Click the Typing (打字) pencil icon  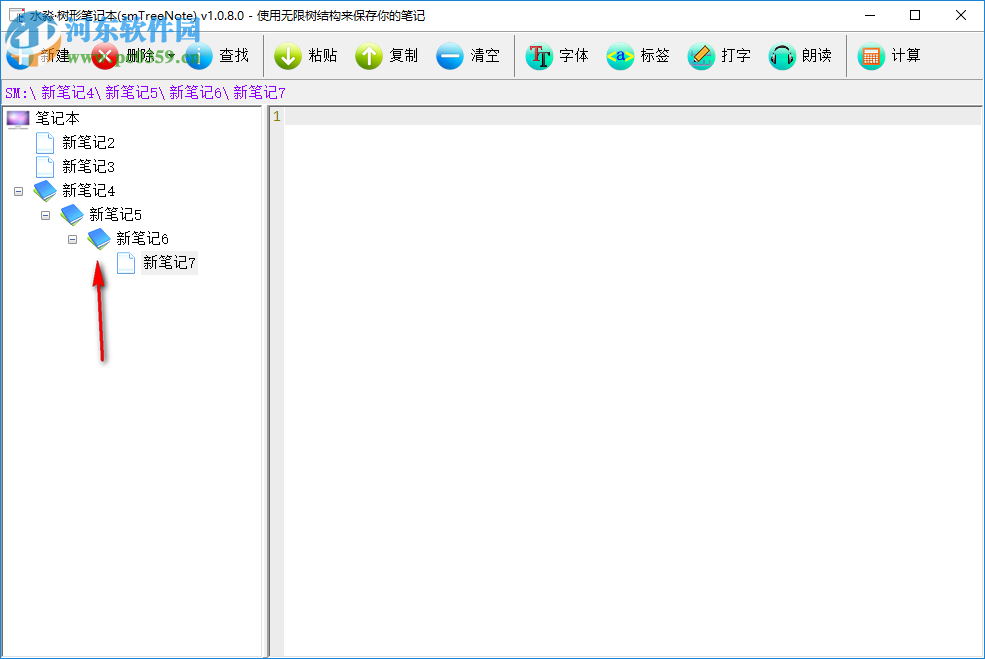pos(701,57)
